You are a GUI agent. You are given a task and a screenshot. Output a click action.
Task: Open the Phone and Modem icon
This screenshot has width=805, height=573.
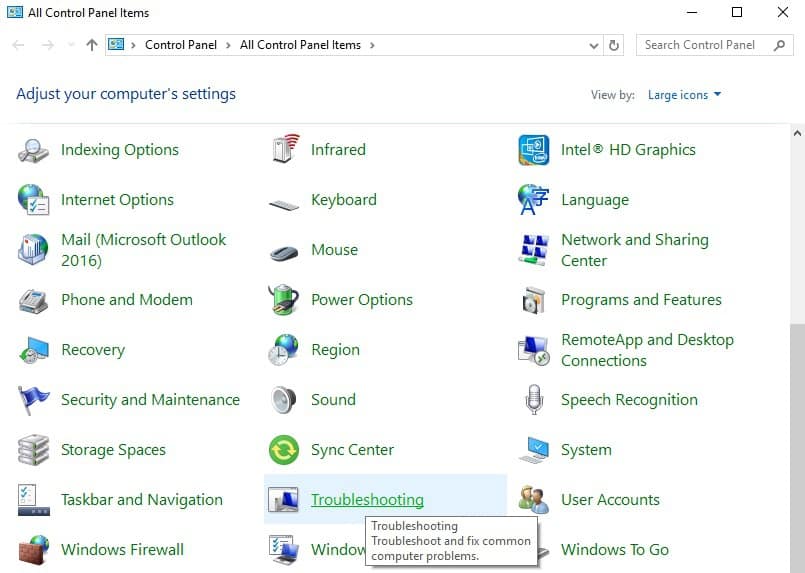[33, 301]
